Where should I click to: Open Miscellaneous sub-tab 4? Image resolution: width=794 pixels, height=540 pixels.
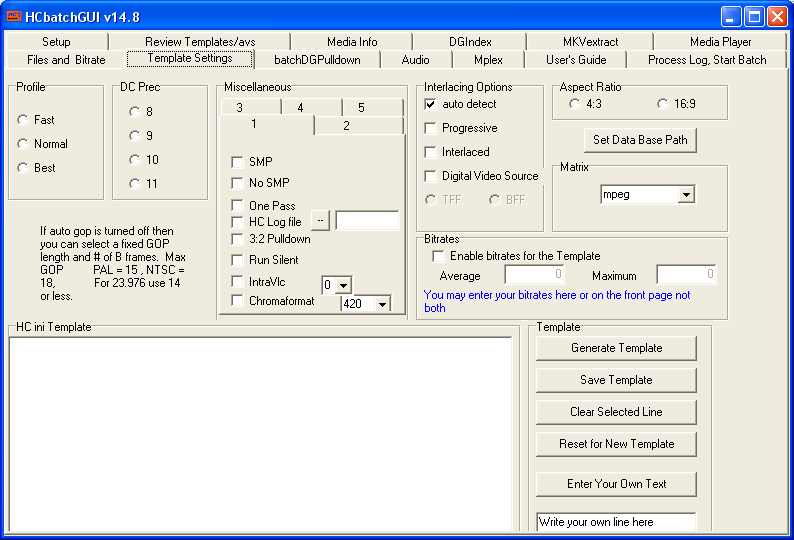pos(311,107)
